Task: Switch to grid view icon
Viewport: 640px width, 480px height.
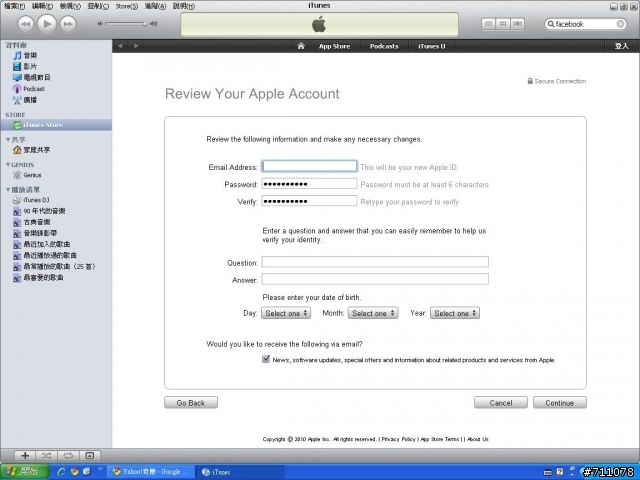Action: (x=503, y=24)
